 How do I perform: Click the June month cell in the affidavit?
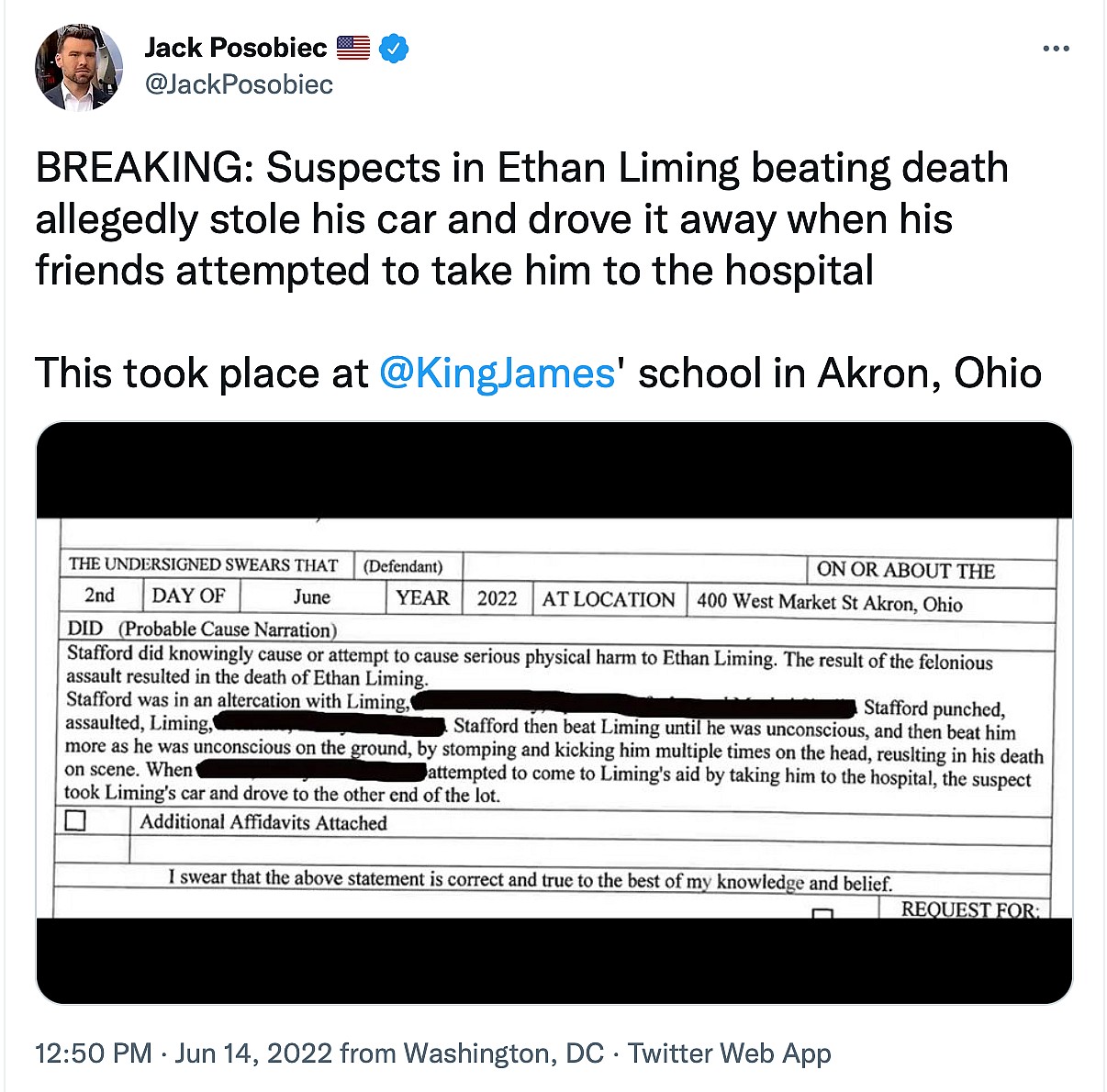pos(311,597)
